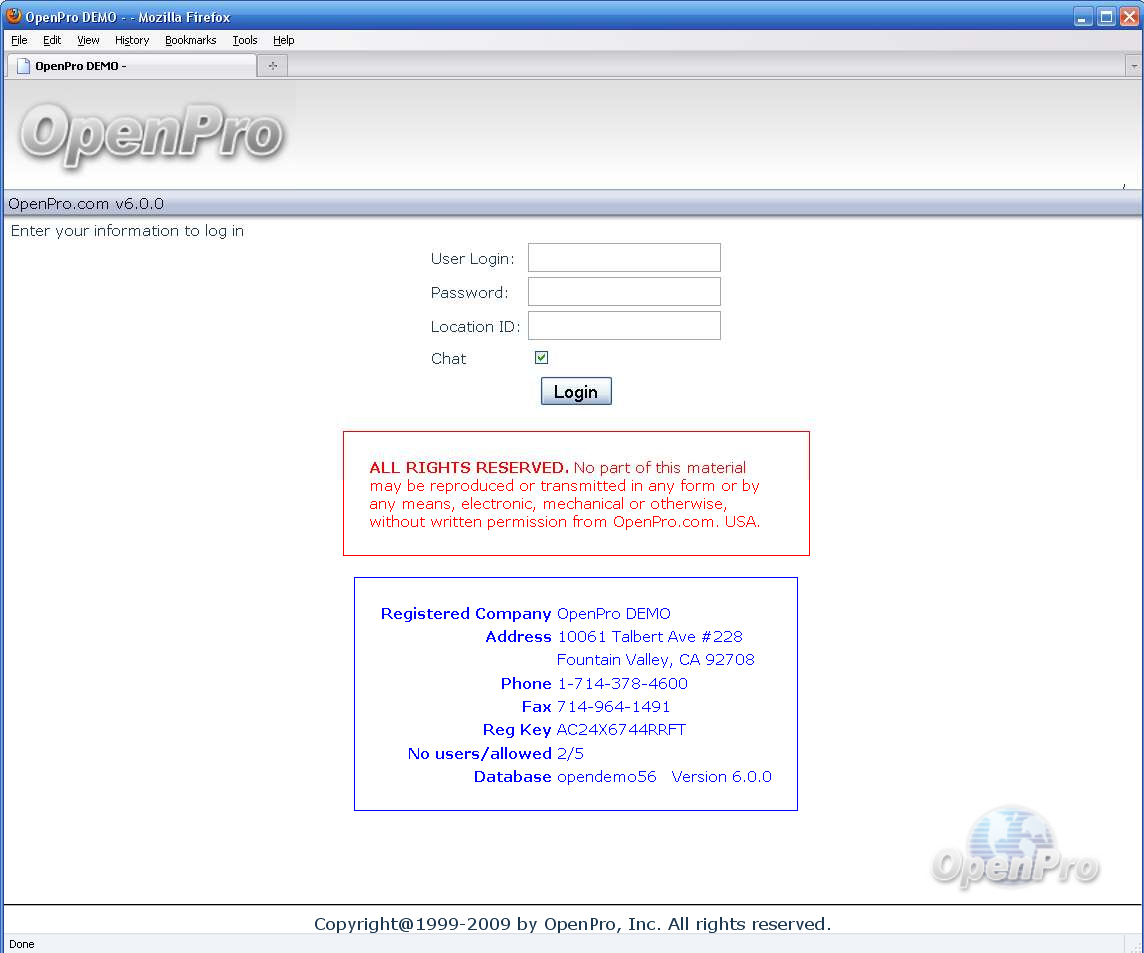Open the History menu

tap(132, 40)
